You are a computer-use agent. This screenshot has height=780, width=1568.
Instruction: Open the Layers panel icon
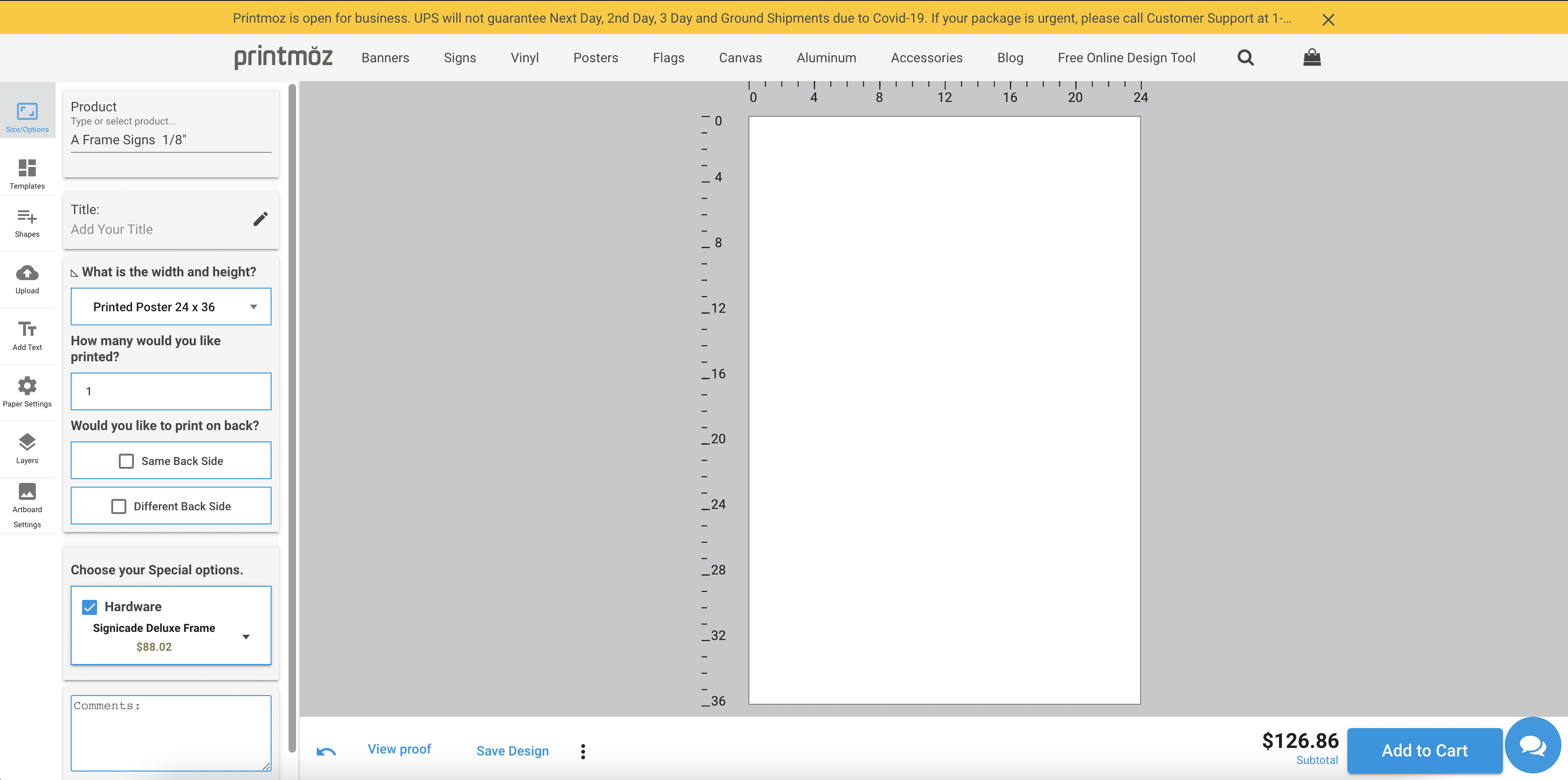(27, 443)
